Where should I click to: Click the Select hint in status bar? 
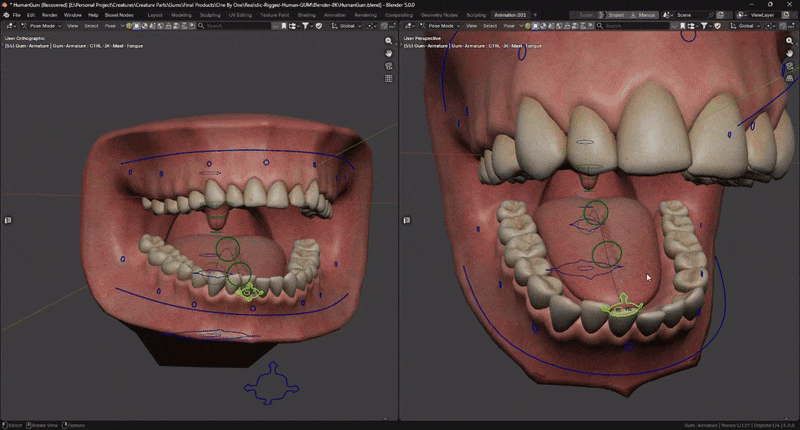point(12,425)
